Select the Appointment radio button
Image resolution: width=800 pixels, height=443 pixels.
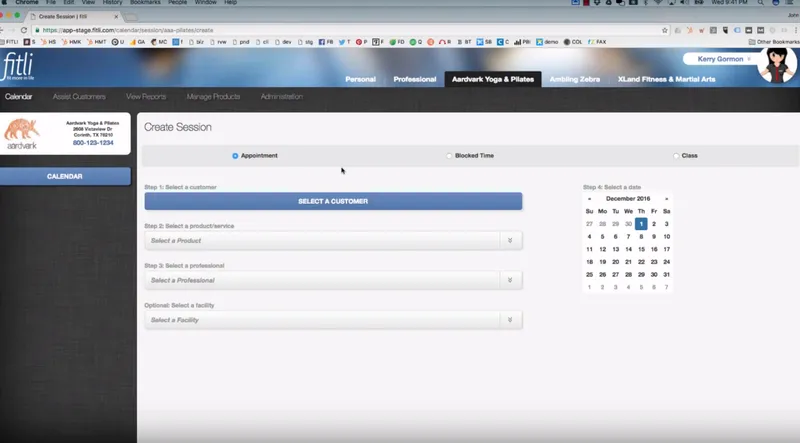(x=235, y=156)
